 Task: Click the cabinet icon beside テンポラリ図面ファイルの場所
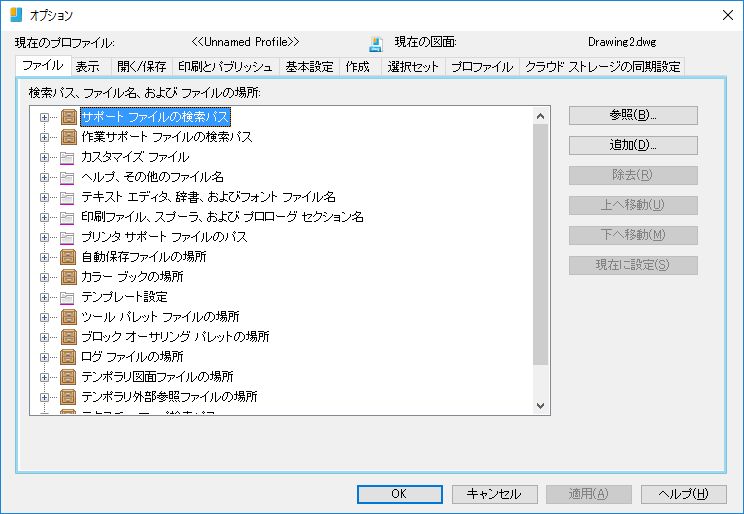click(69, 377)
